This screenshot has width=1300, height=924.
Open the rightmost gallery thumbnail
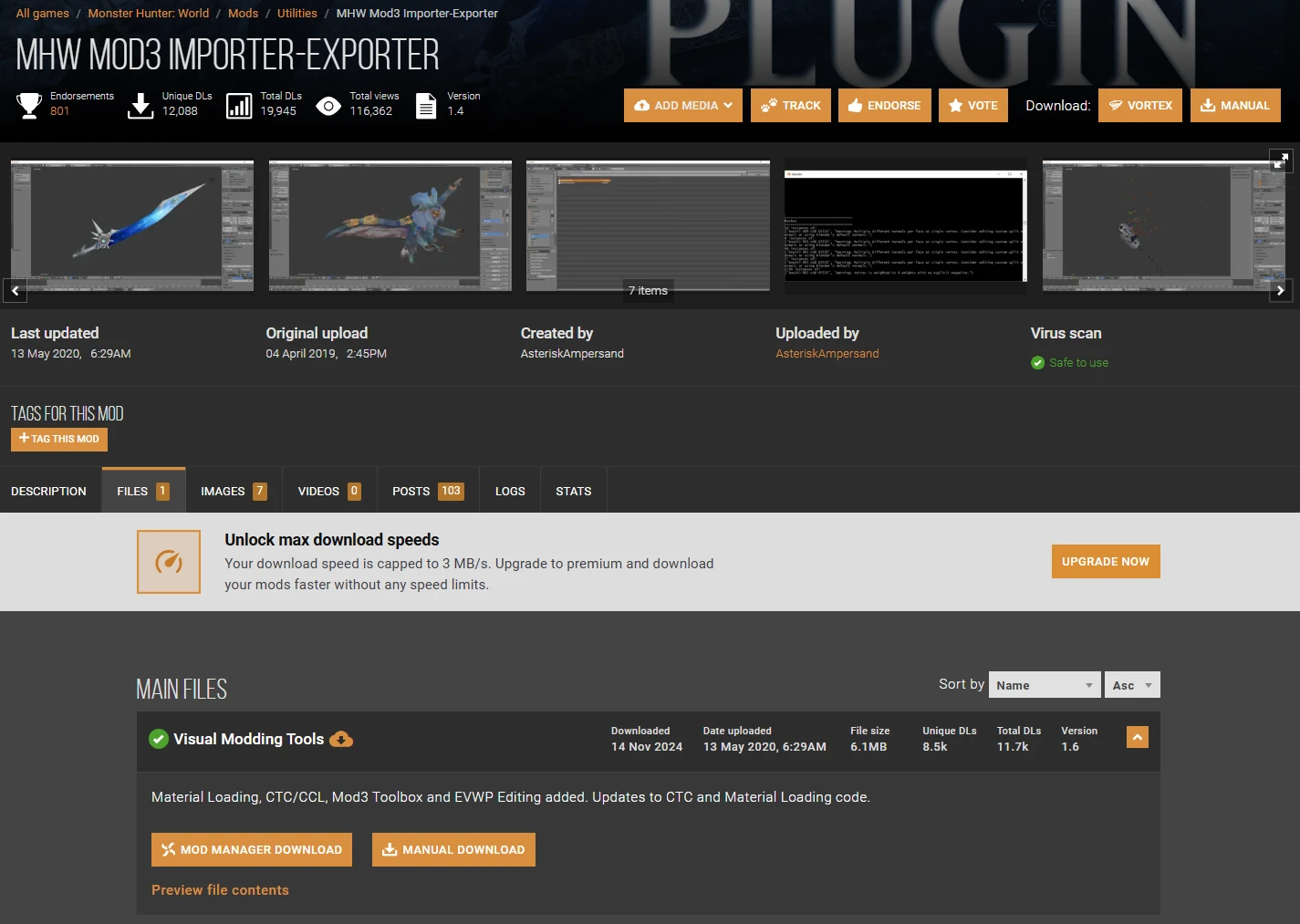point(1164,225)
